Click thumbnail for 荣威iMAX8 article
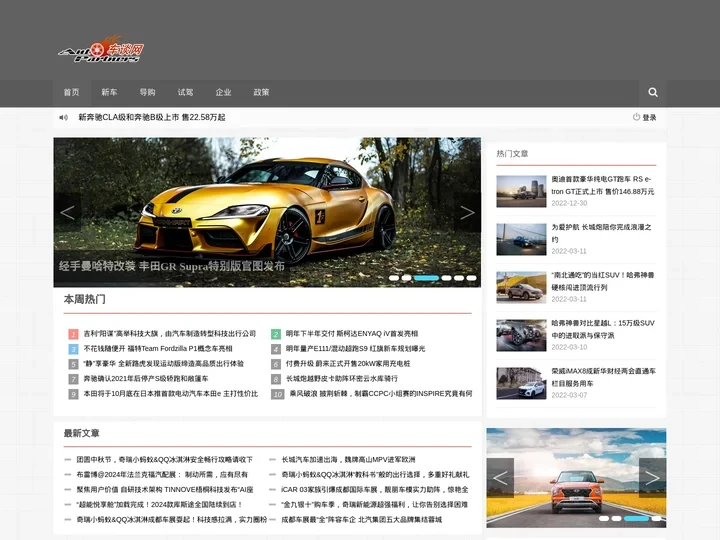 pyautogui.click(x=521, y=383)
